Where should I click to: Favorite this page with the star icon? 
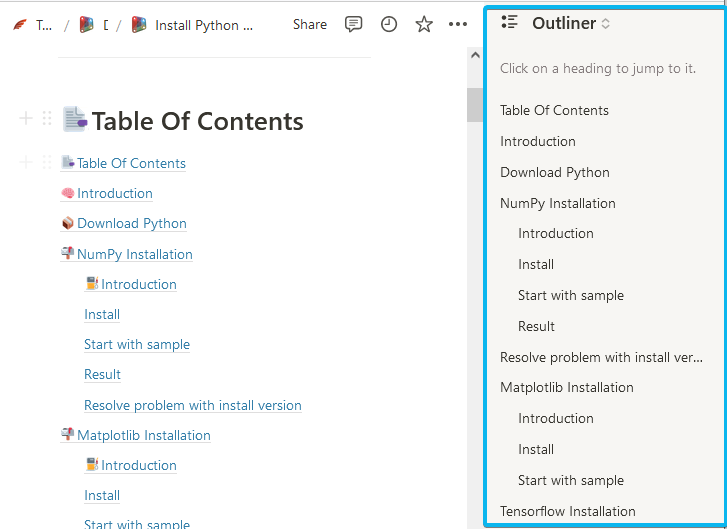424,25
